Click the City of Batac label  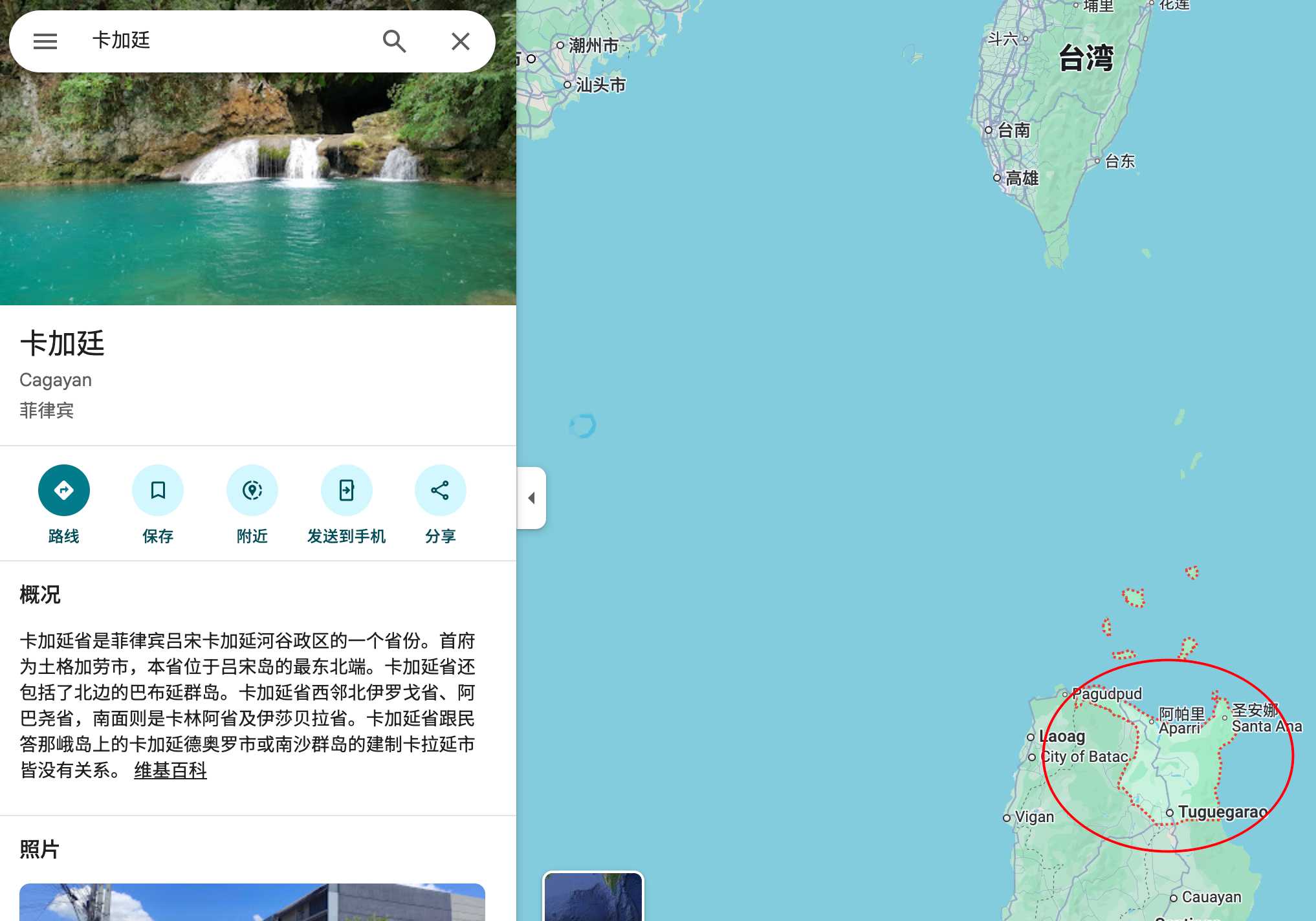tap(1084, 757)
